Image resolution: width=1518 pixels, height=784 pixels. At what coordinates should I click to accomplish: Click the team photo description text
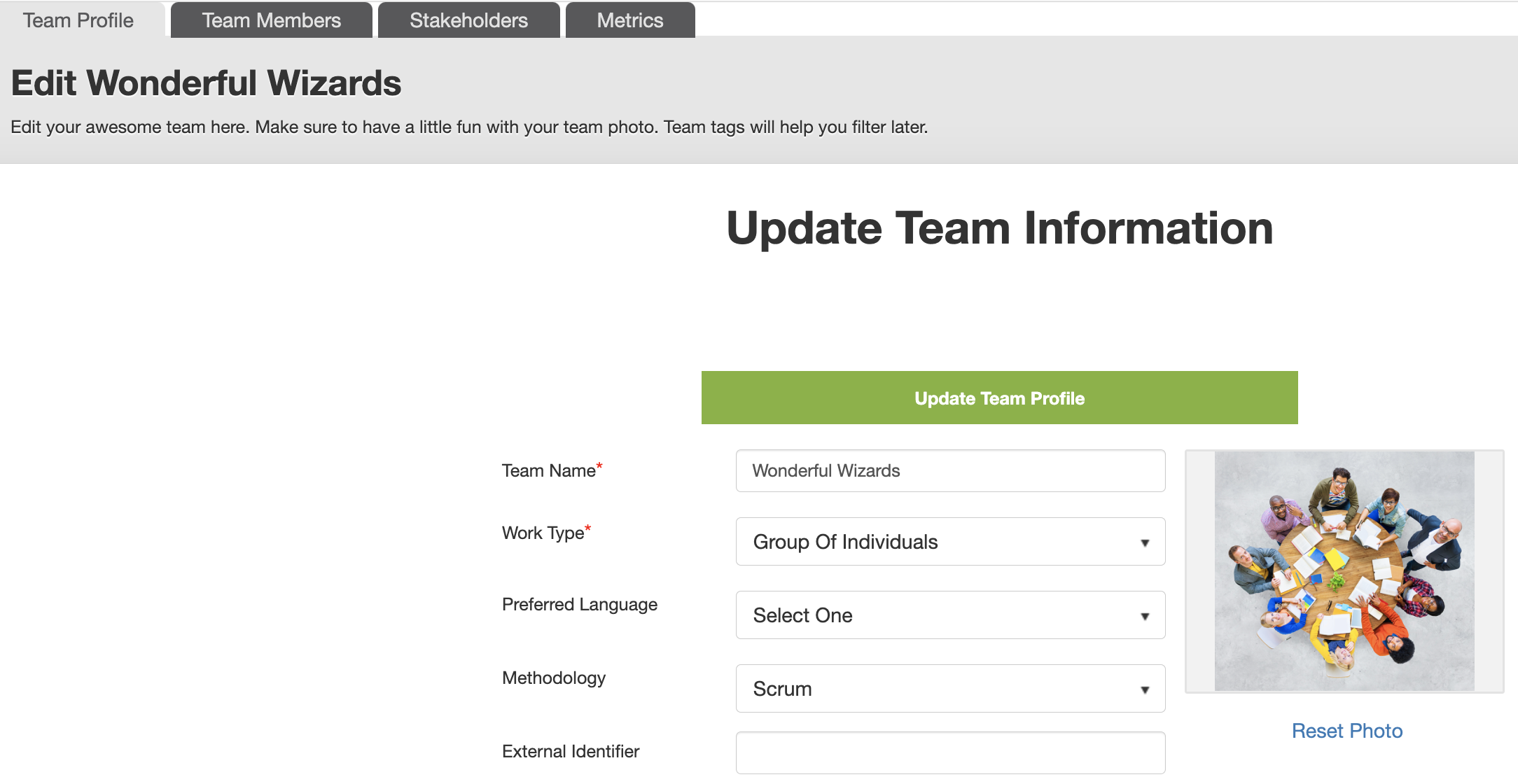pyautogui.click(x=469, y=127)
